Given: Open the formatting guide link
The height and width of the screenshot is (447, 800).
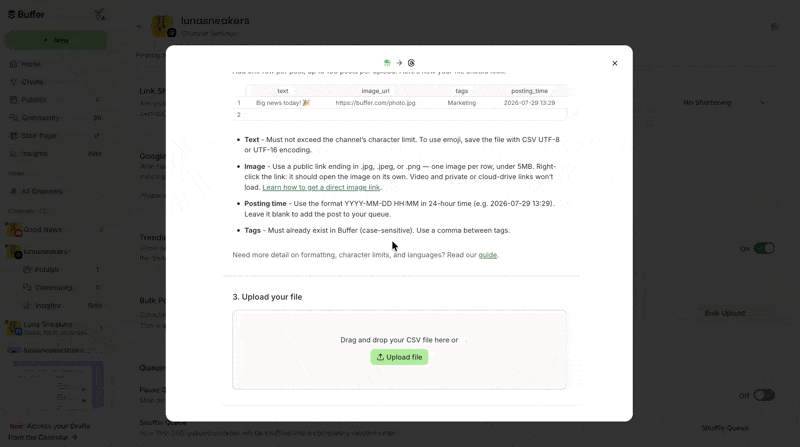Looking at the screenshot, I should click(x=487, y=255).
